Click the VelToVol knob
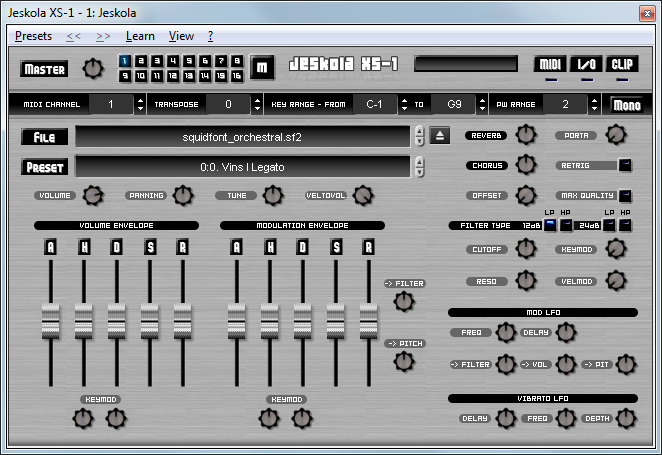This screenshot has height=455, width=662. (x=363, y=195)
